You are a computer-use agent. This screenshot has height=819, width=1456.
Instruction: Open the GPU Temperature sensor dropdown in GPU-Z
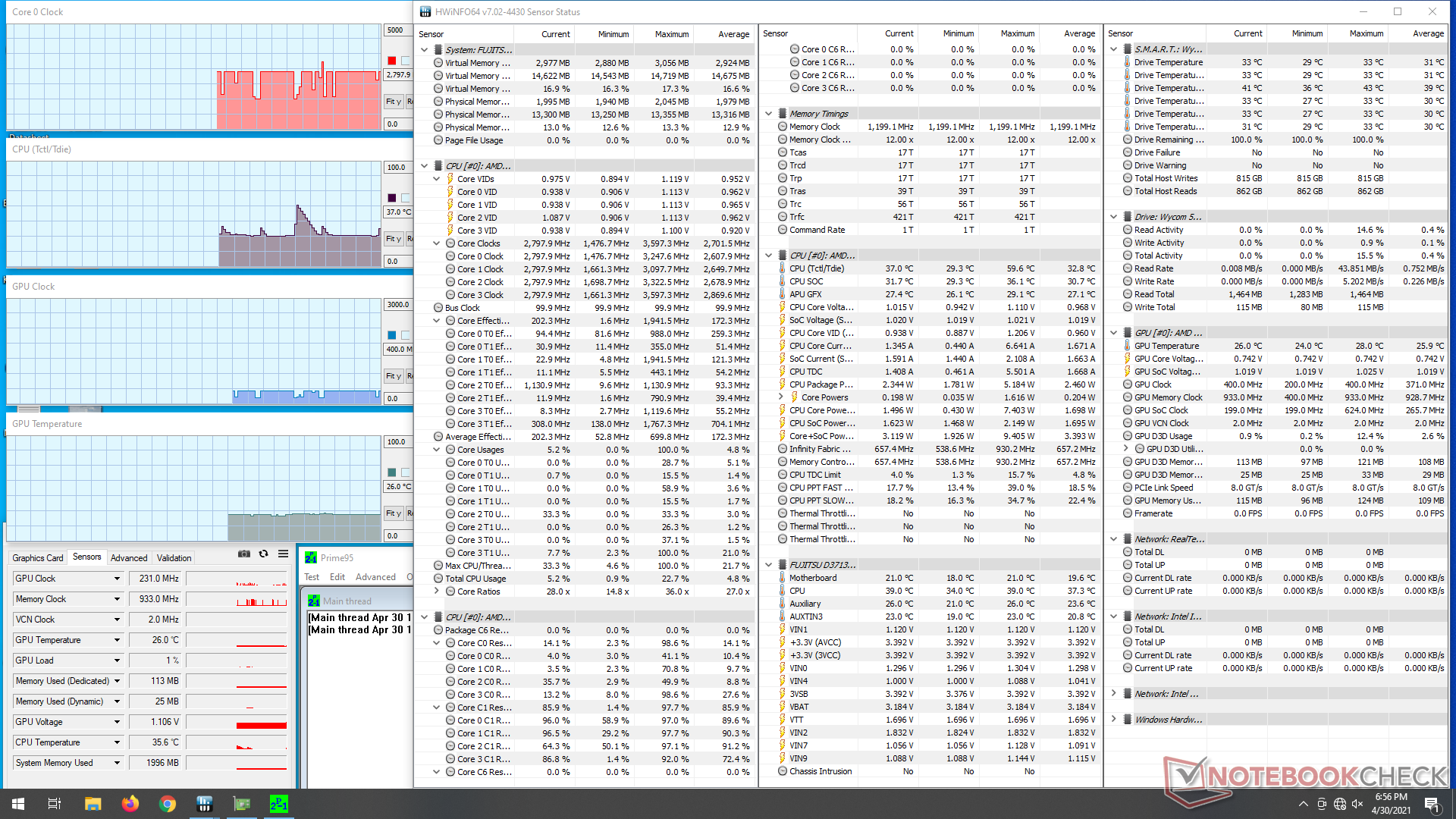117,640
